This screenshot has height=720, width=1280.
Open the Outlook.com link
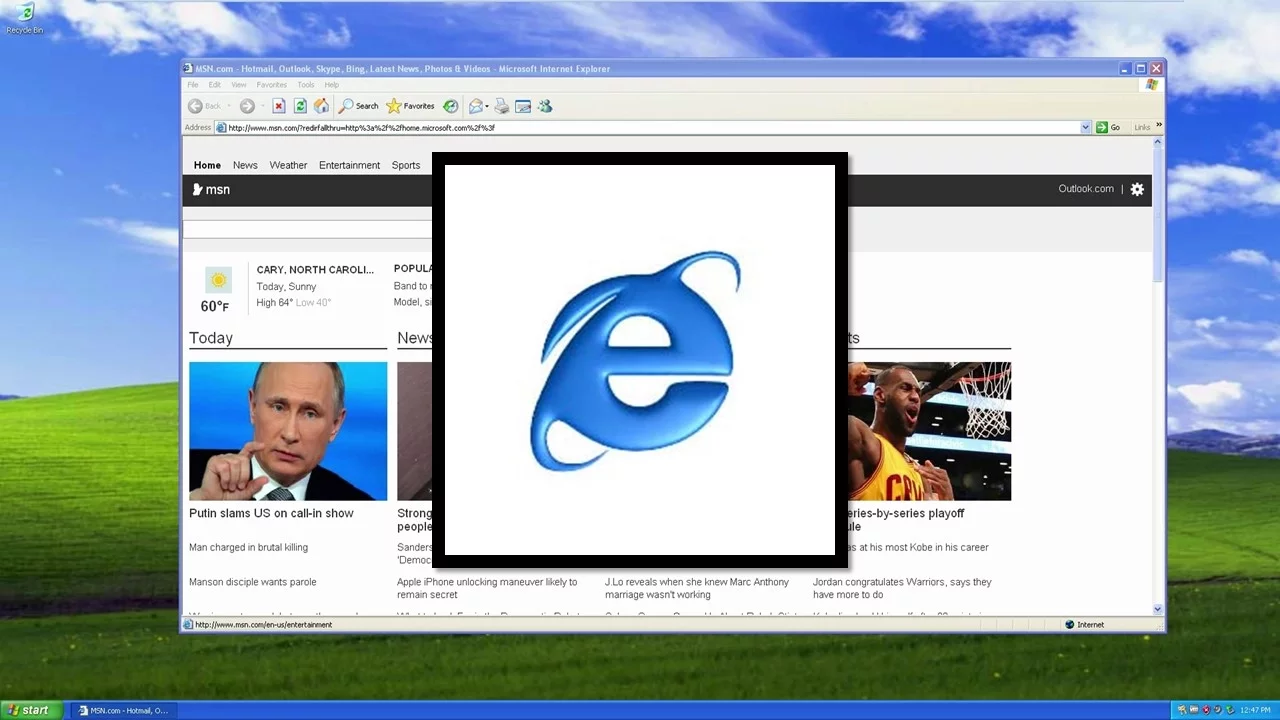pyautogui.click(x=1086, y=188)
